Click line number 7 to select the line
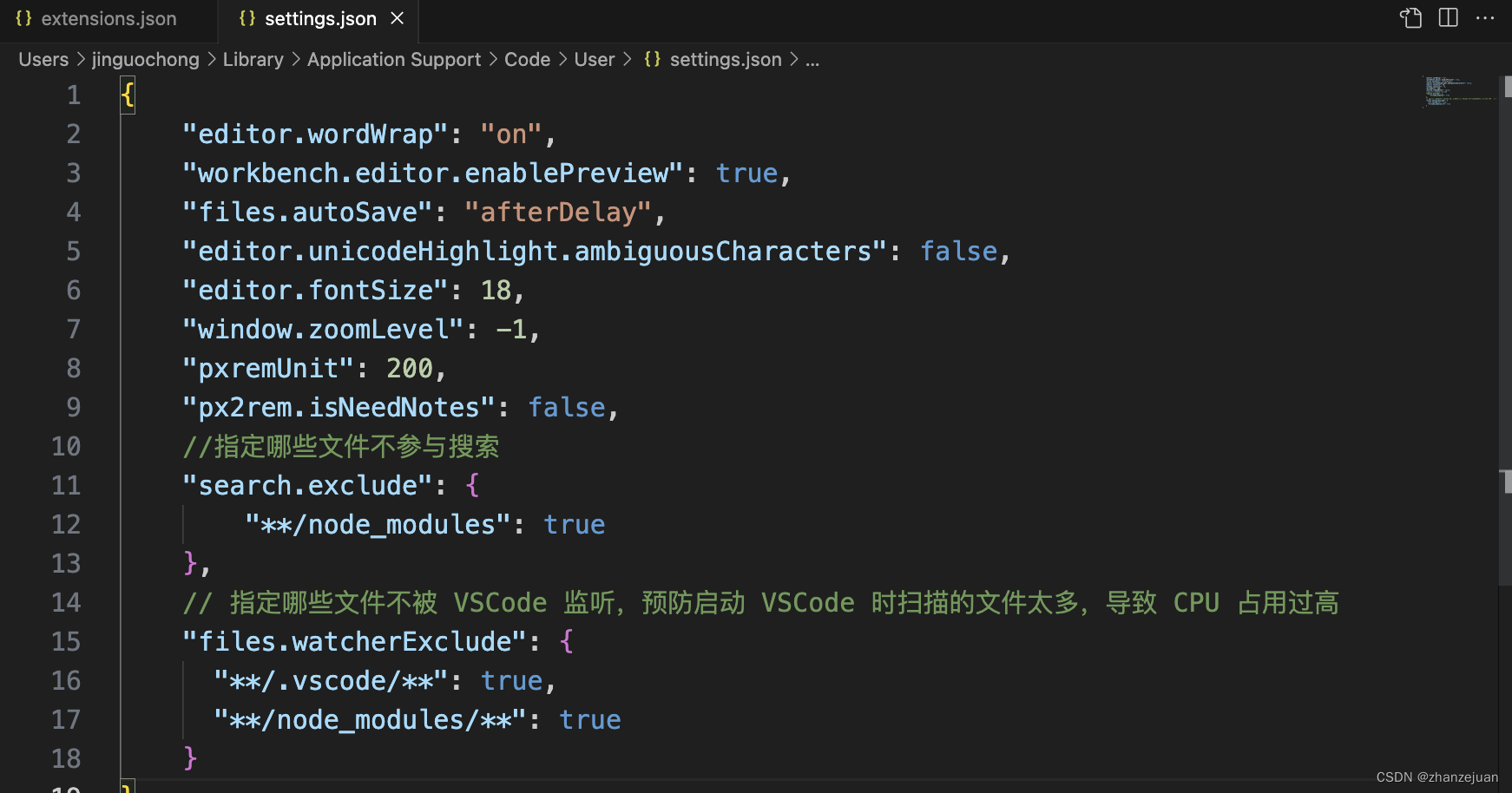This screenshot has width=1512, height=793. pos(74,329)
